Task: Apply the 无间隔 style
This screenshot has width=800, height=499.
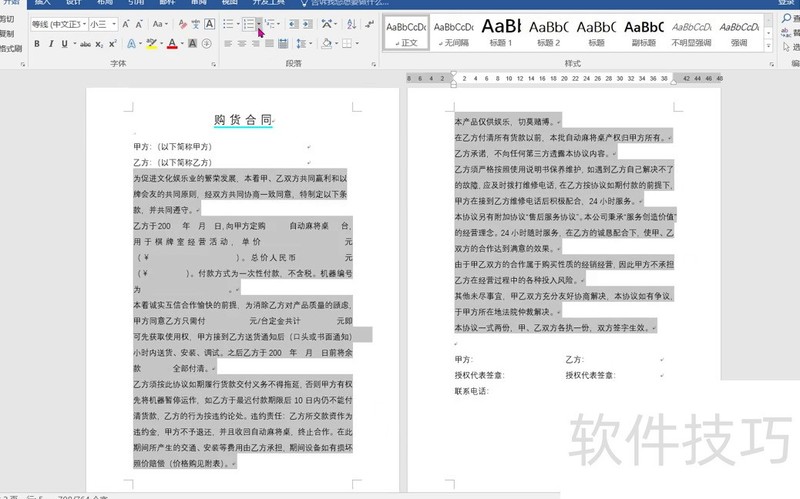Action: tap(454, 33)
